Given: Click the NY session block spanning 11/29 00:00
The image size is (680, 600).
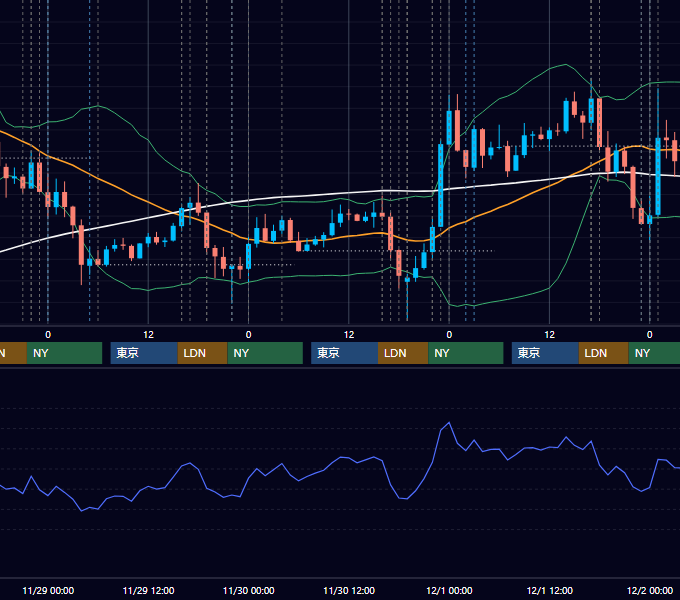Looking at the screenshot, I should [64, 353].
